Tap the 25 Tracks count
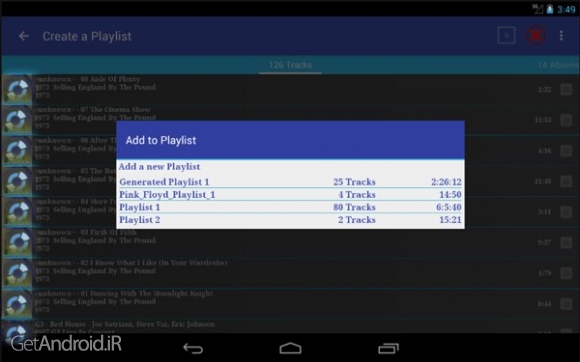The image size is (580, 362). pos(354,182)
